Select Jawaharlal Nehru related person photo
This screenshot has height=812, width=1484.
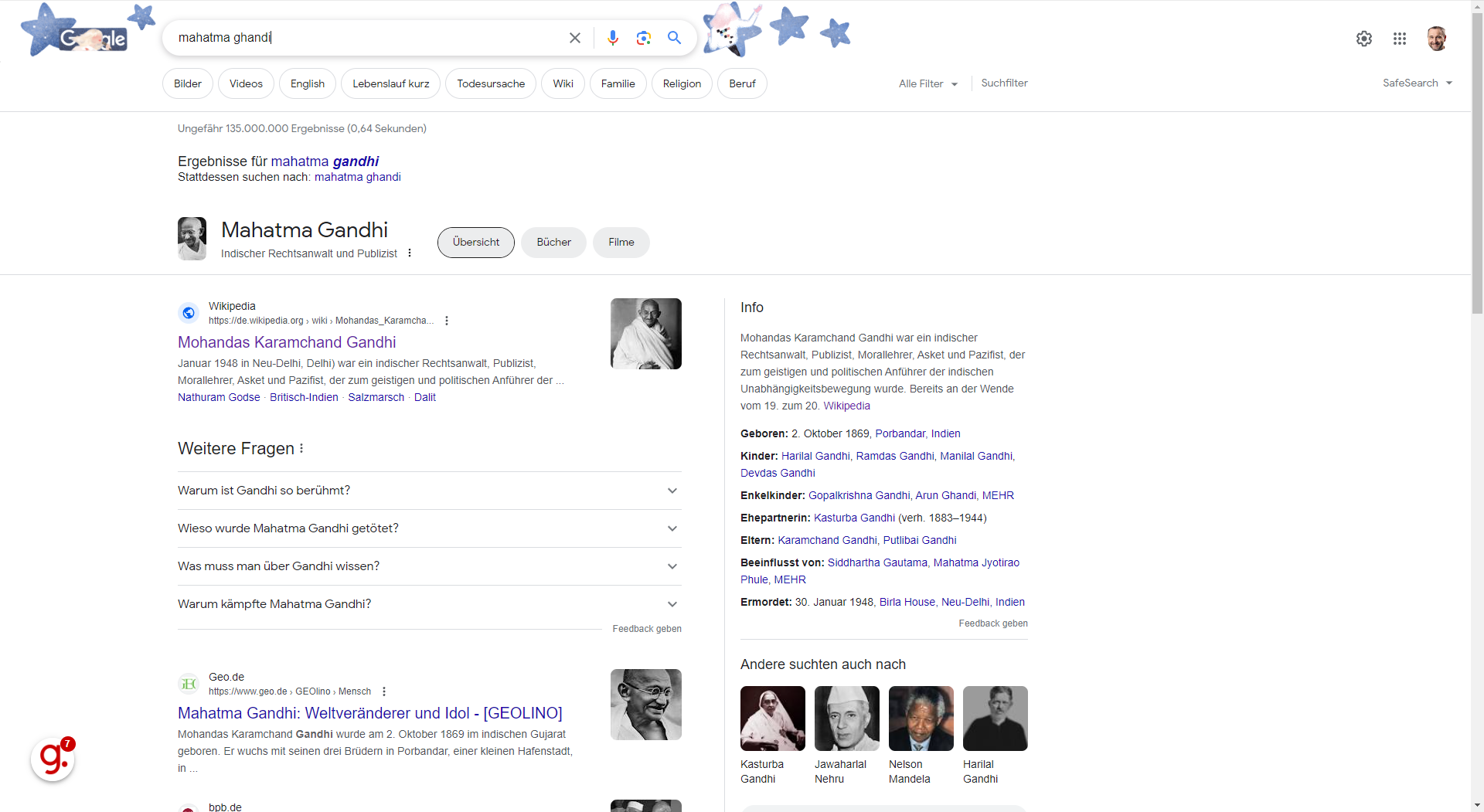click(847, 719)
